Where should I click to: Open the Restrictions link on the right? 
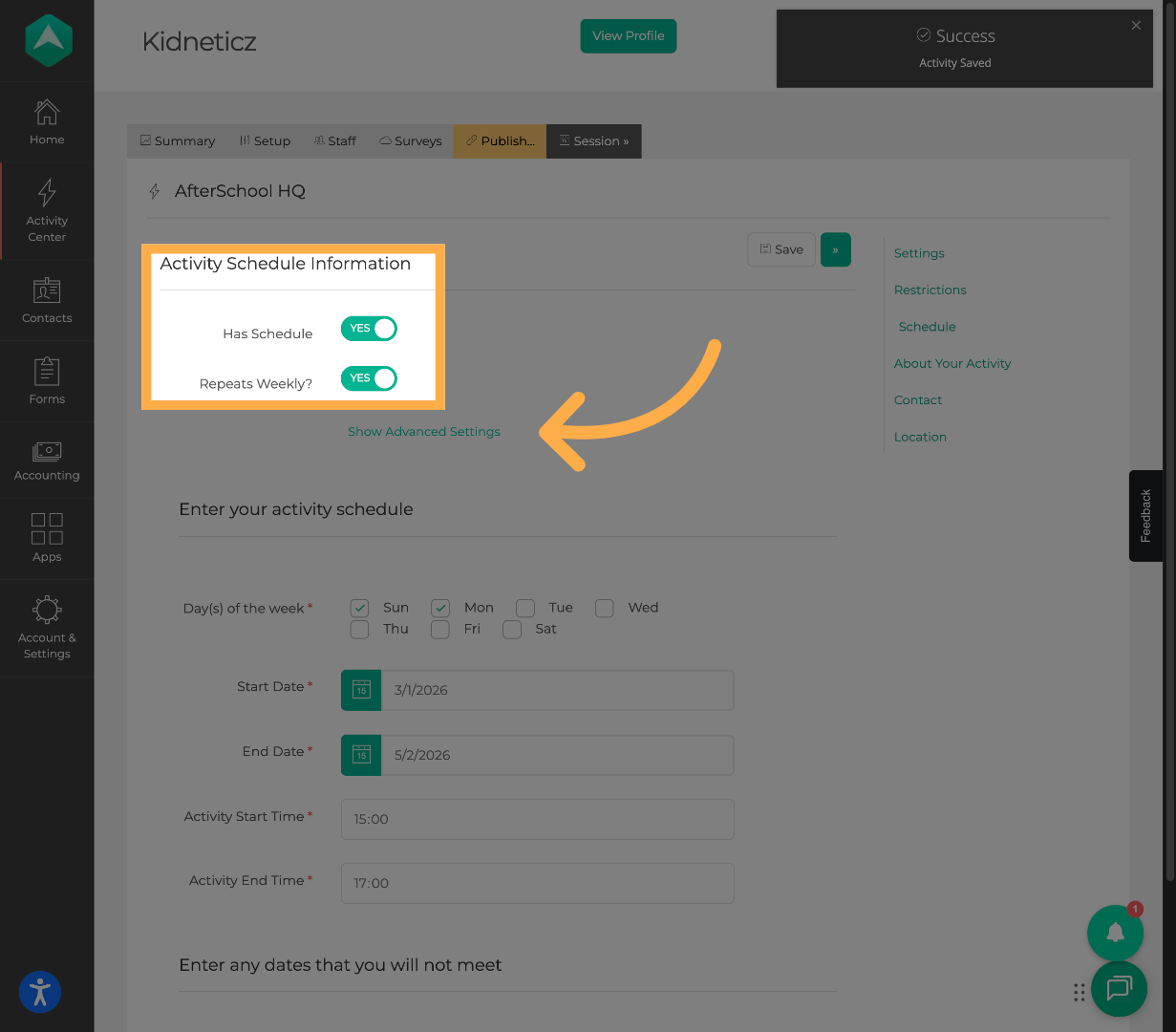tap(930, 290)
